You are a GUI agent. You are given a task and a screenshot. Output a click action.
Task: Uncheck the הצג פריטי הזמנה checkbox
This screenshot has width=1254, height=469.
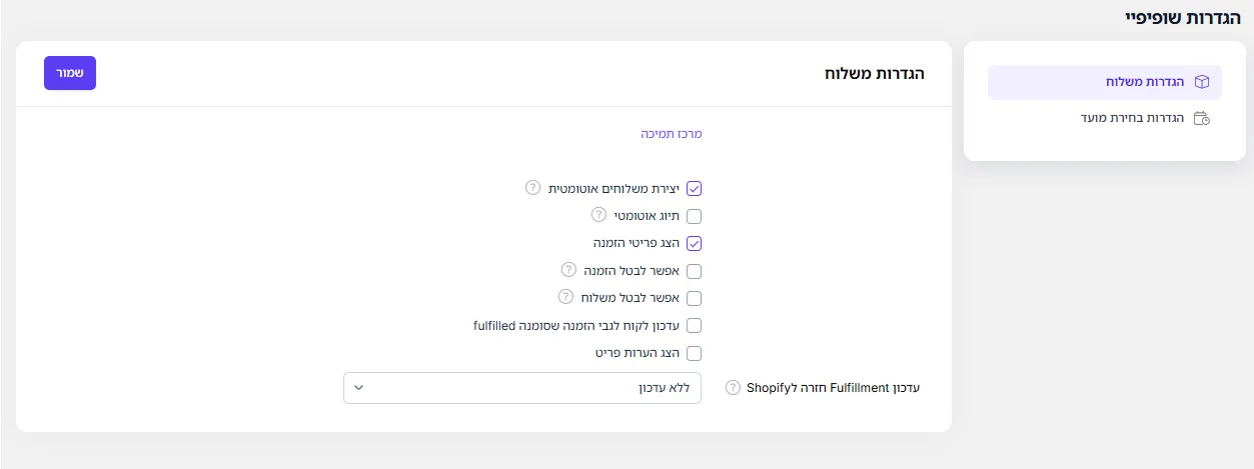coord(694,243)
